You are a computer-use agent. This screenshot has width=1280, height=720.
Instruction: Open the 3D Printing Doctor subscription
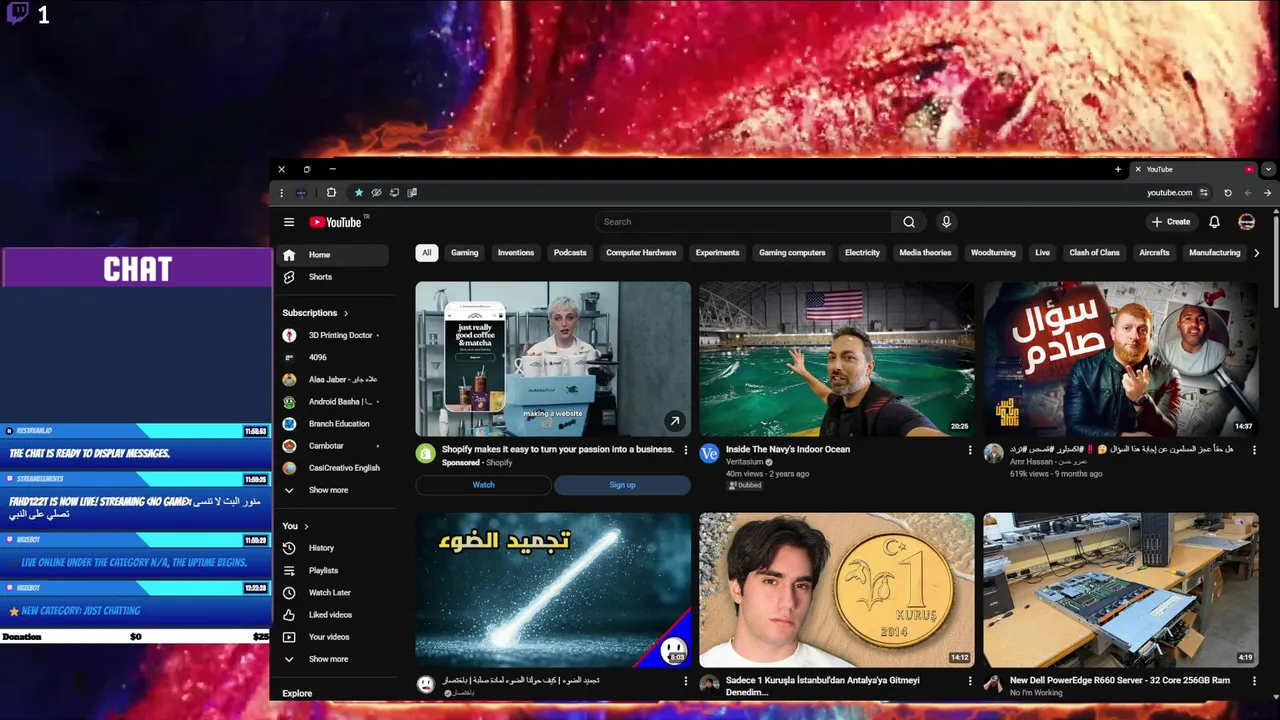(x=332, y=335)
